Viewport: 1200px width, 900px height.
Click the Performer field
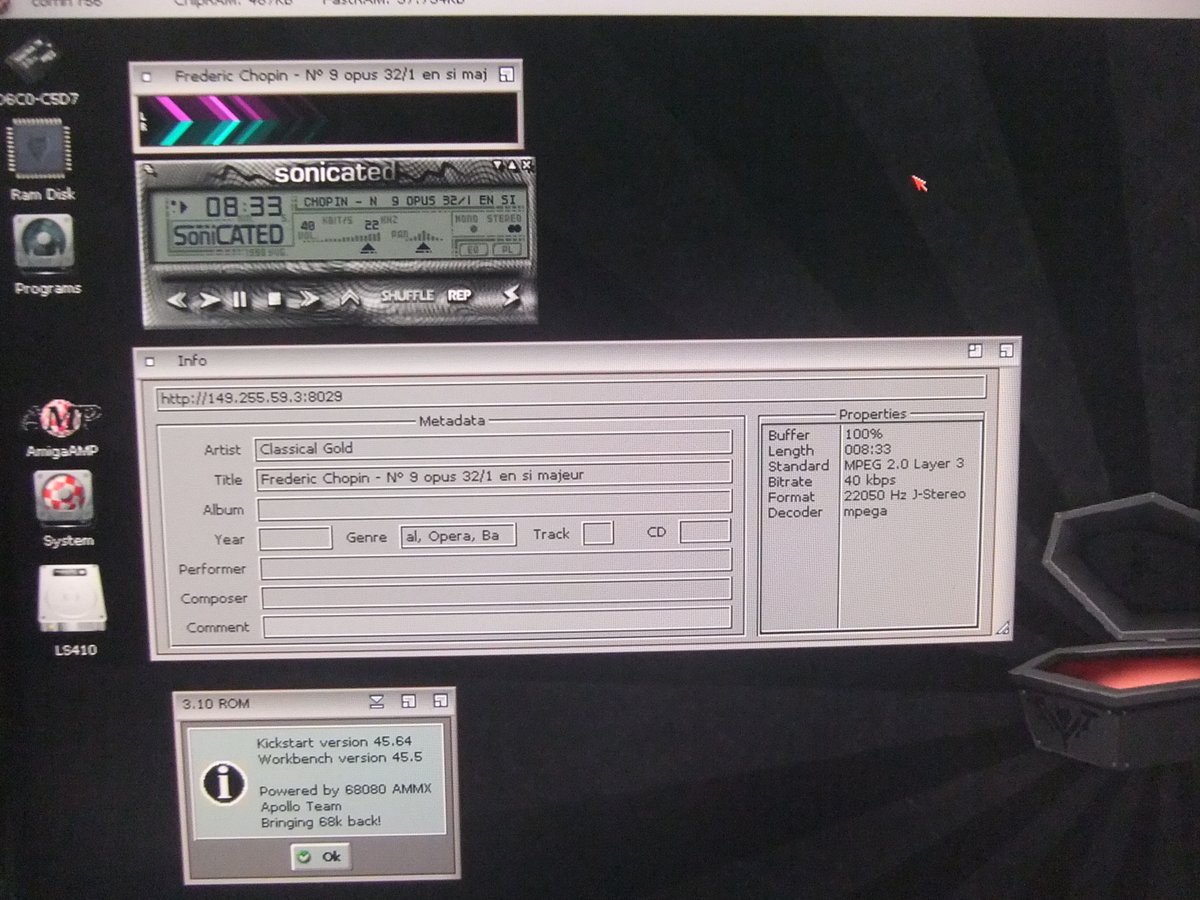[496, 567]
